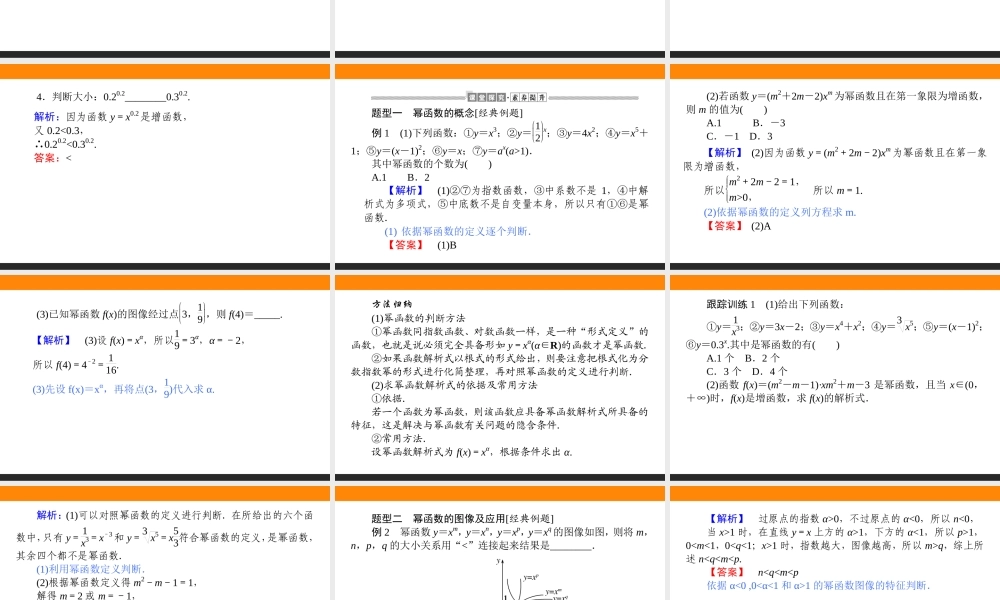This screenshot has width=1000, height=600.
Task: Click option B. −3 in the m value question
Action: click(x=769, y=123)
